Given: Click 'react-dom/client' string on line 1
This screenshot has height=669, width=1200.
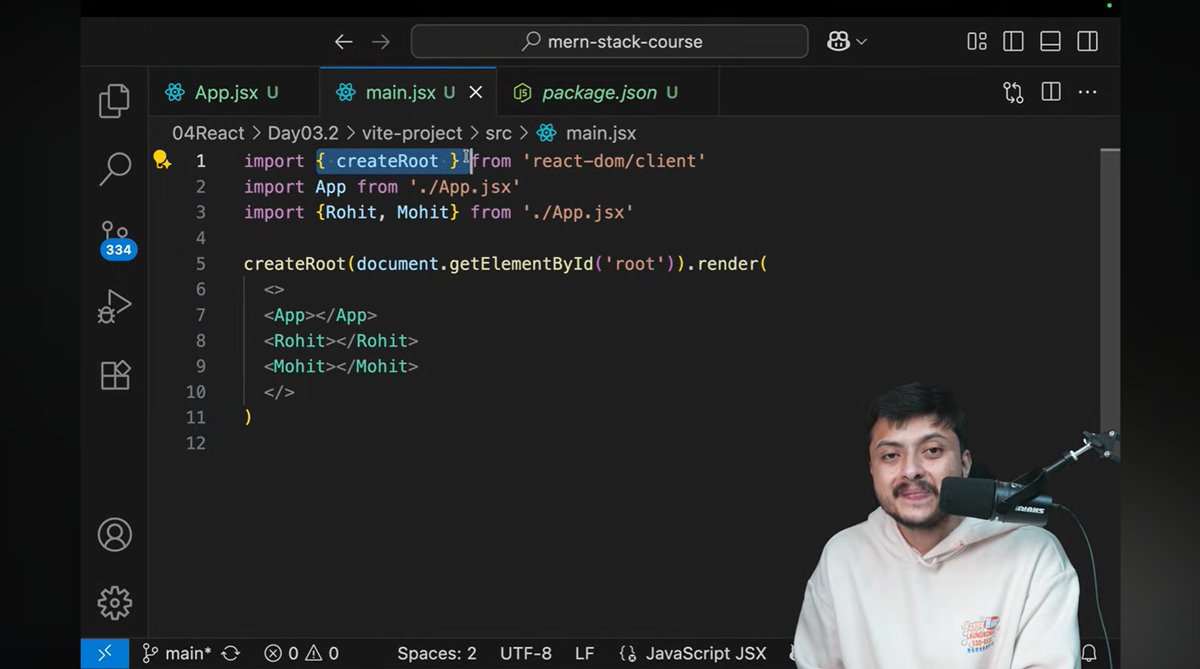Looking at the screenshot, I should click(x=614, y=161).
